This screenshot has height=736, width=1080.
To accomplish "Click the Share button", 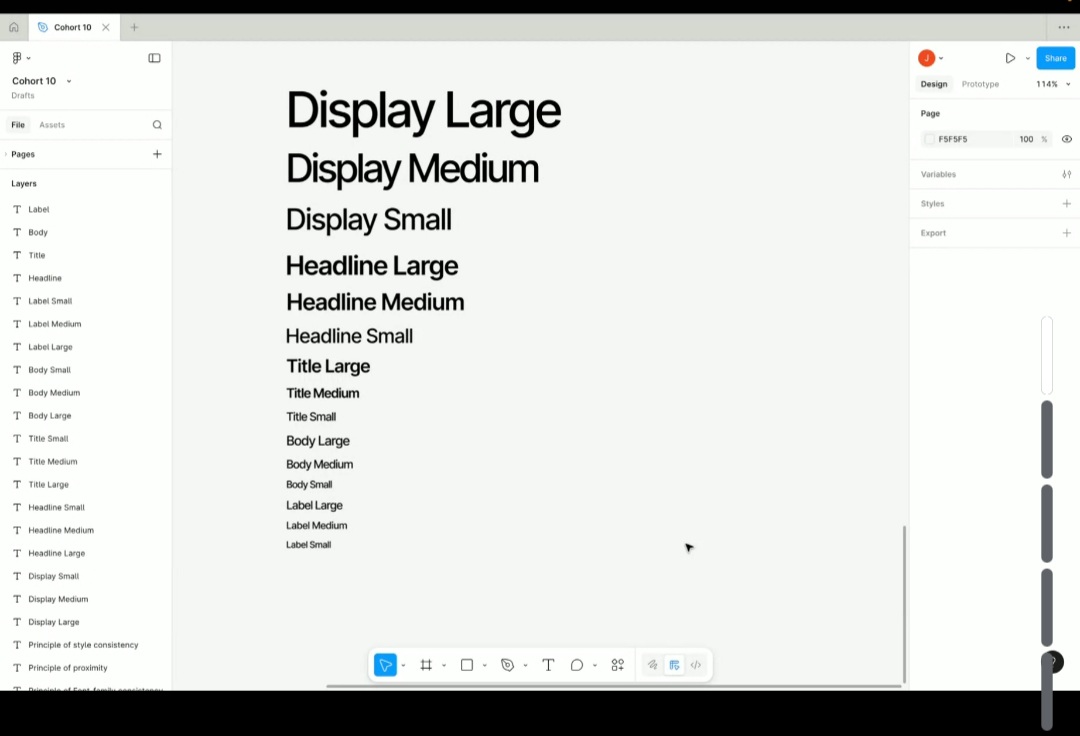I will pyautogui.click(x=1055, y=59).
